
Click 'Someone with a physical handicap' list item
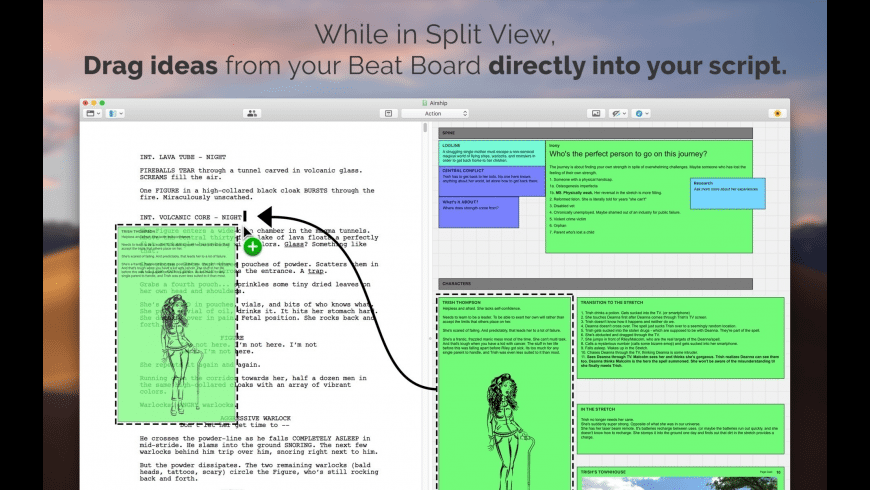tap(582, 180)
